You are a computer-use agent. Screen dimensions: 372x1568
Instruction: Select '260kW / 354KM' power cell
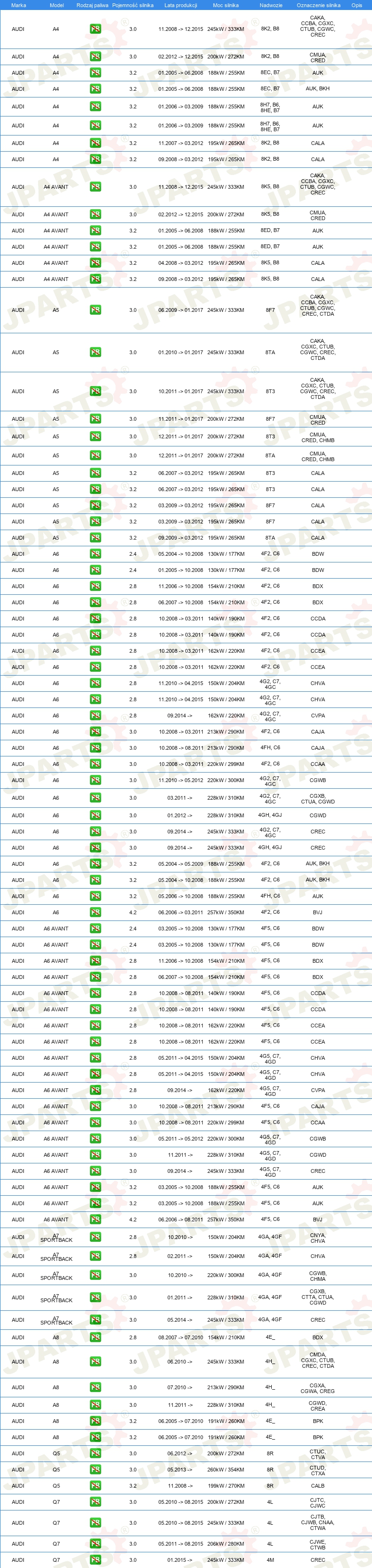click(x=226, y=1470)
